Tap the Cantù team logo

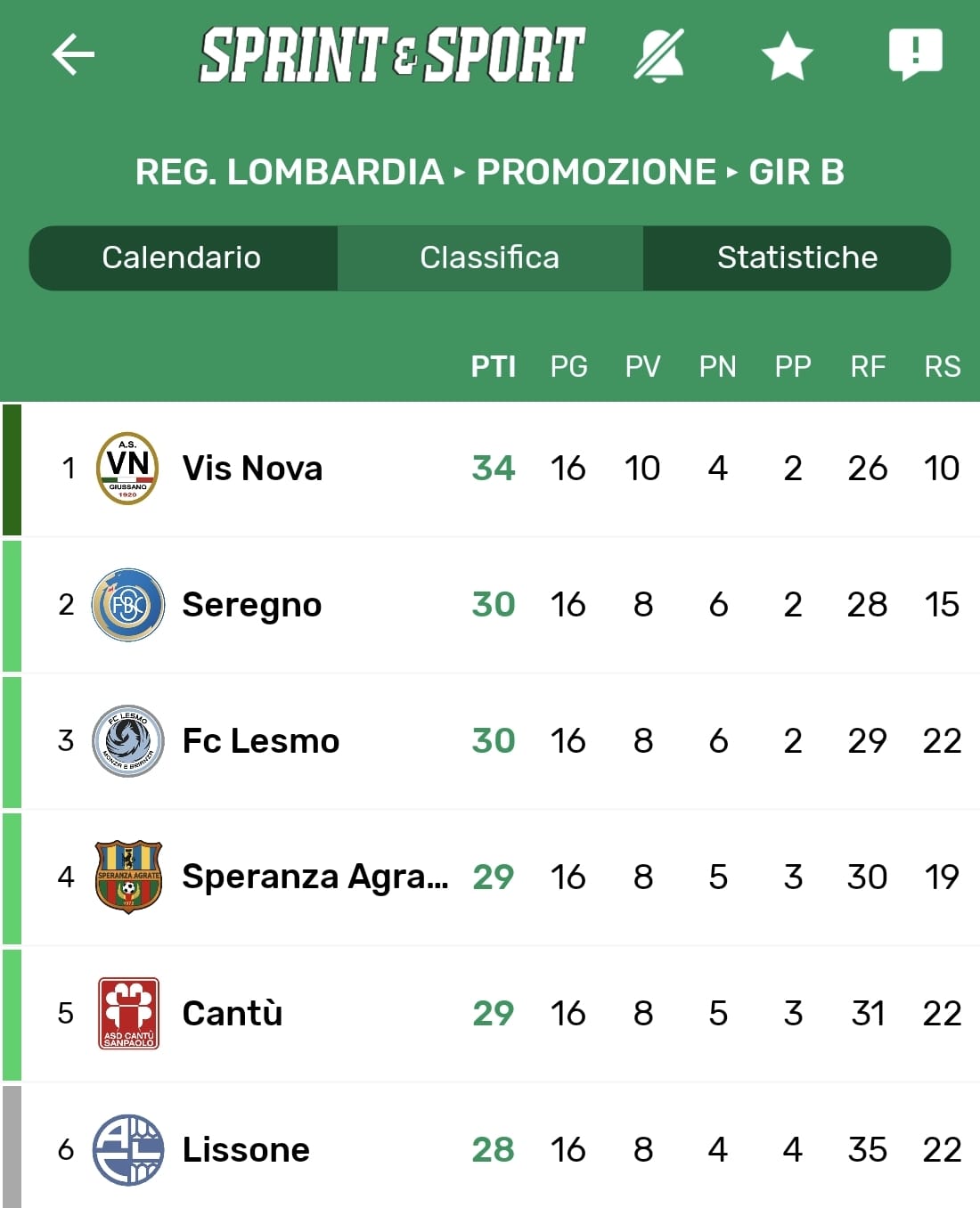tap(128, 1014)
